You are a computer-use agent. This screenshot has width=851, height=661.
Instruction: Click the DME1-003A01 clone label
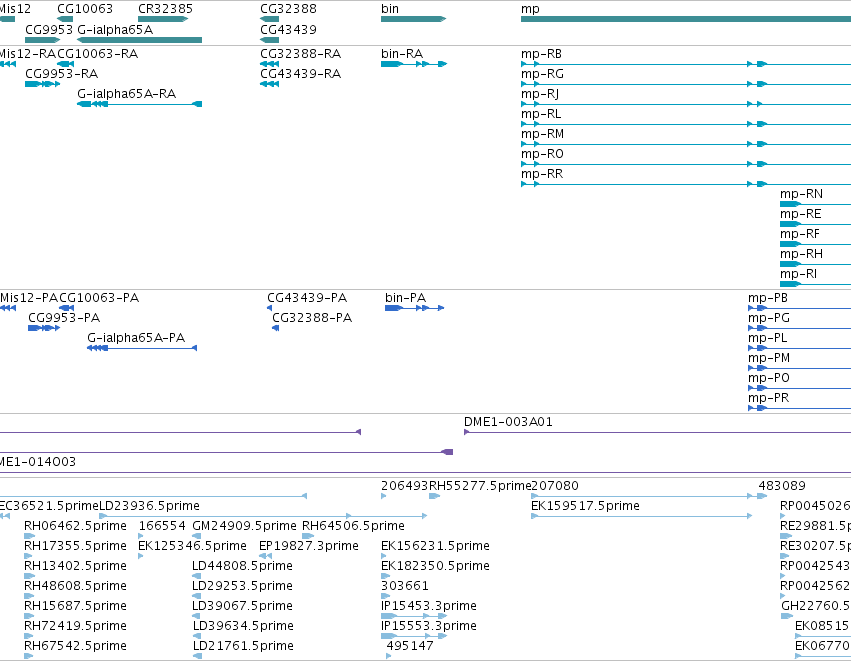point(508,422)
